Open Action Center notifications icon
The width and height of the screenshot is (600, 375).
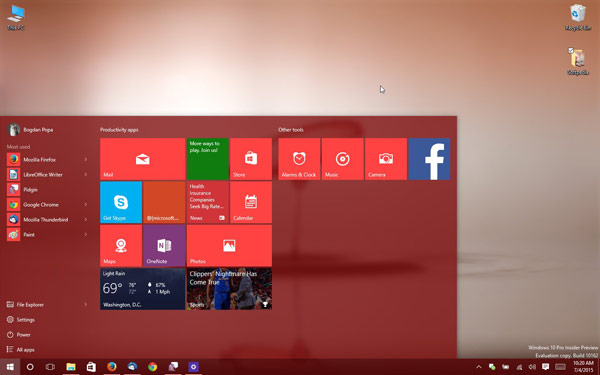click(546, 367)
